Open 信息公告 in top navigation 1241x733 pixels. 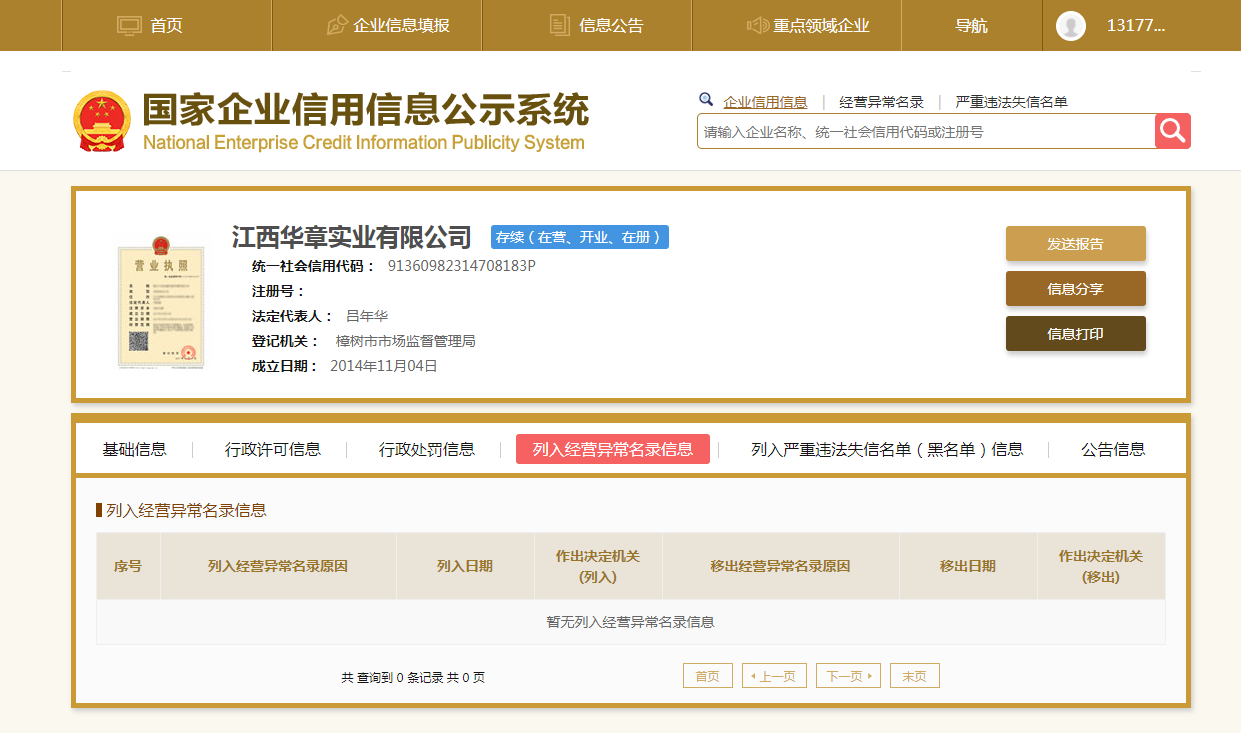(x=611, y=26)
